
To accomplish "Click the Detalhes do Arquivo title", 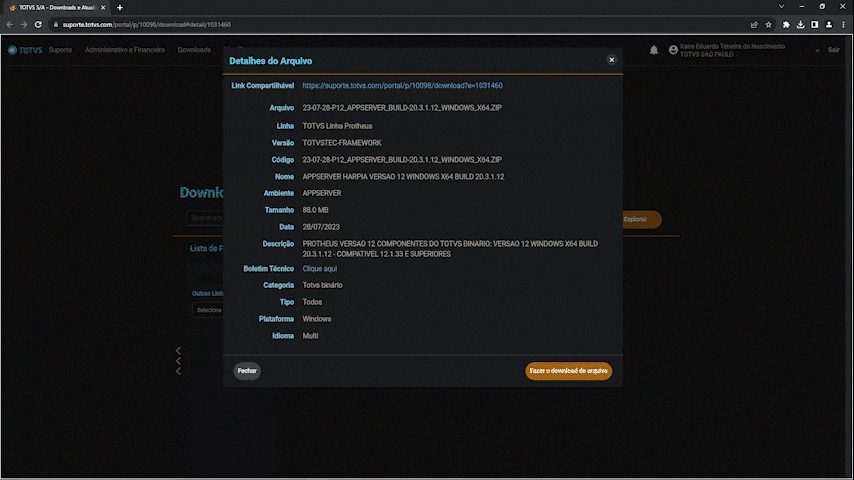I will coord(270,61).
